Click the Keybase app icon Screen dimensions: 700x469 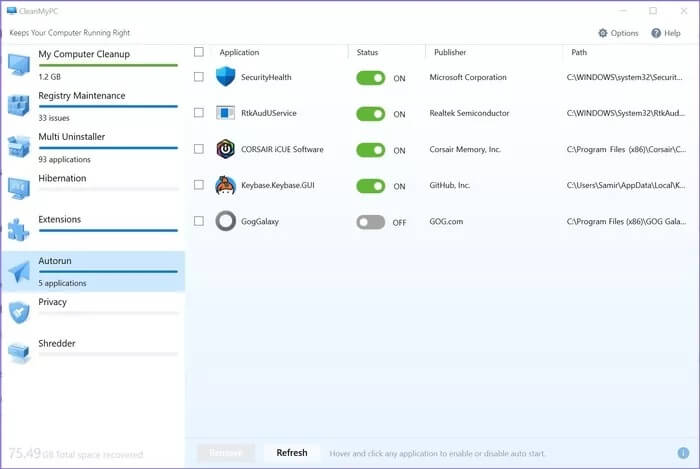(225, 185)
